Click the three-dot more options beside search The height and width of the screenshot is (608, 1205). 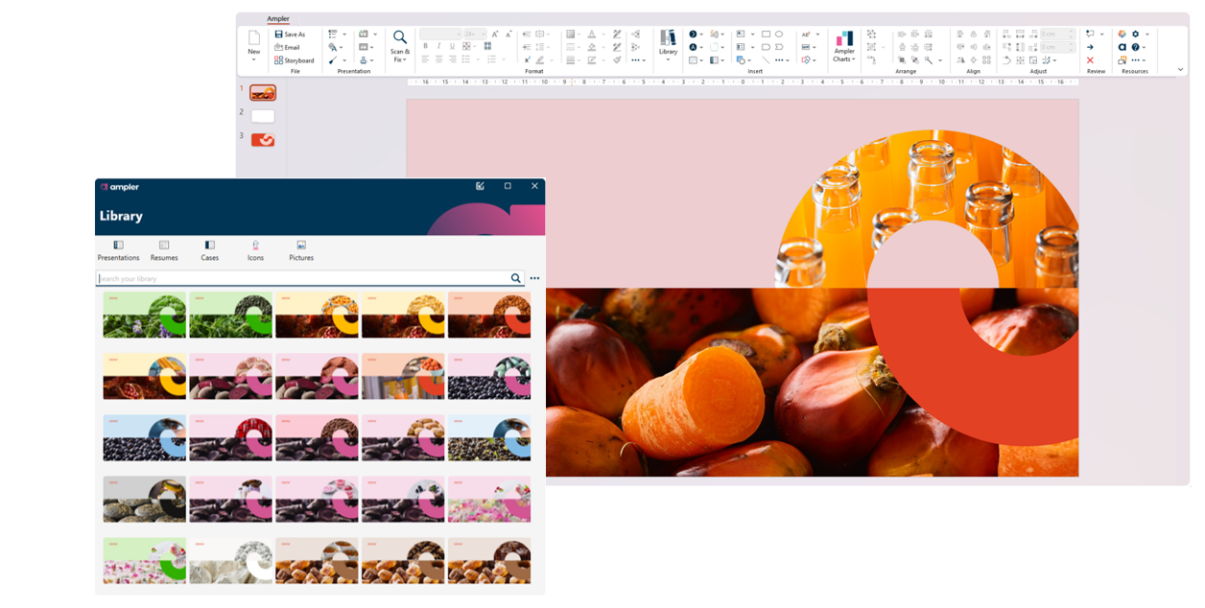tap(535, 279)
